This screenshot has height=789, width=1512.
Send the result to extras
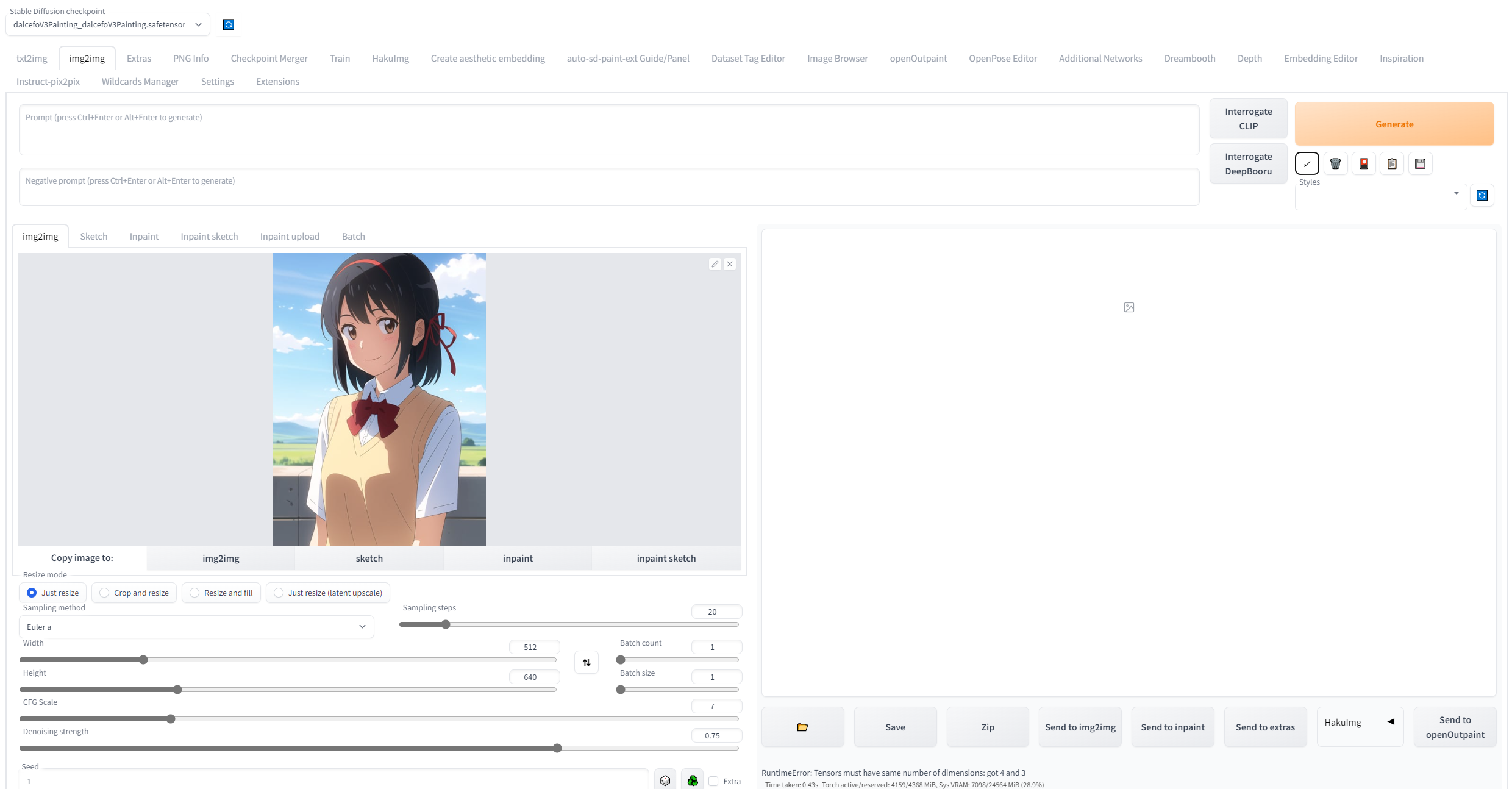pos(1265,727)
